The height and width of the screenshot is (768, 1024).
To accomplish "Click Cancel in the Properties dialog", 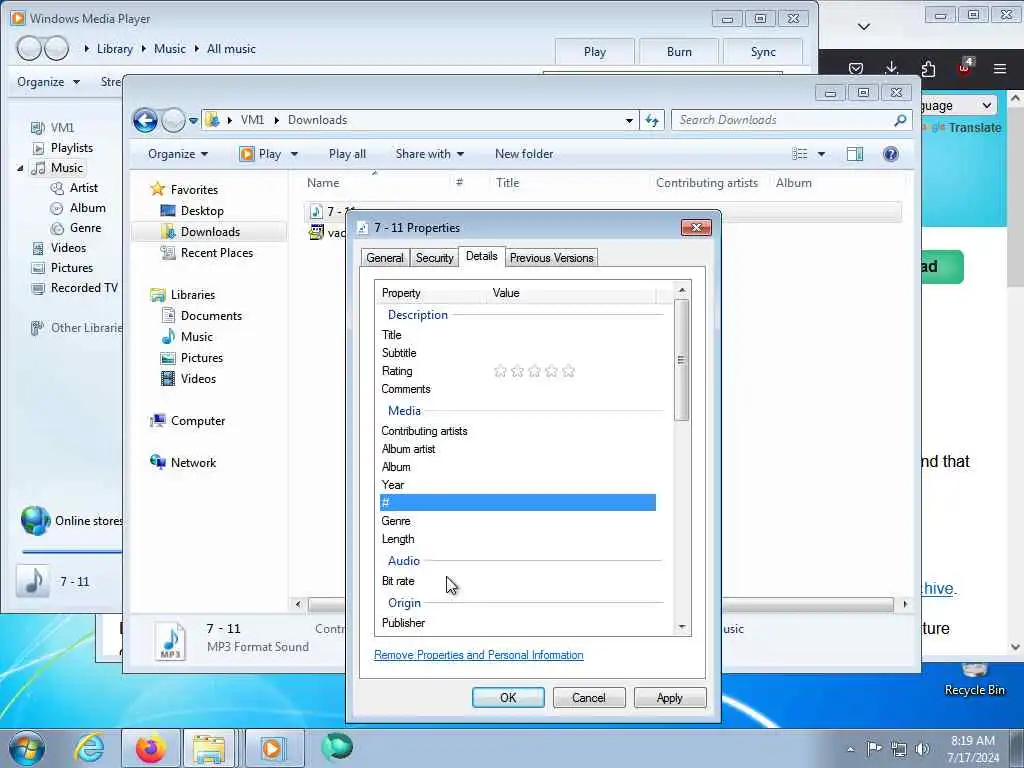I will click(589, 697).
